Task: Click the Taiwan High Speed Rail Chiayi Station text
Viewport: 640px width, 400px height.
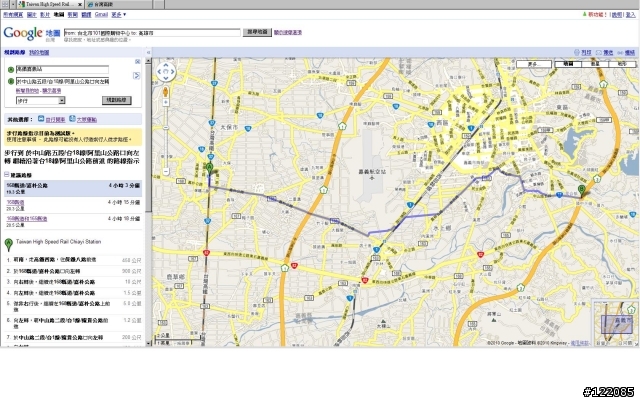Action: [x=58, y=242]
